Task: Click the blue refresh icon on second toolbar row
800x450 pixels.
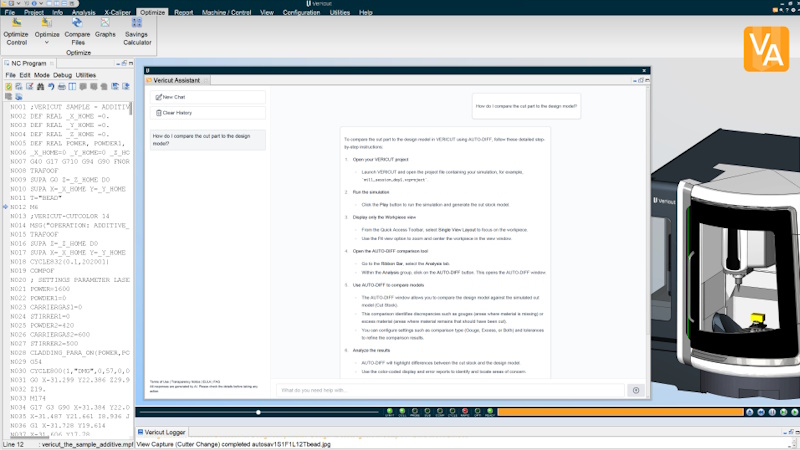Action: click(19, 96)
